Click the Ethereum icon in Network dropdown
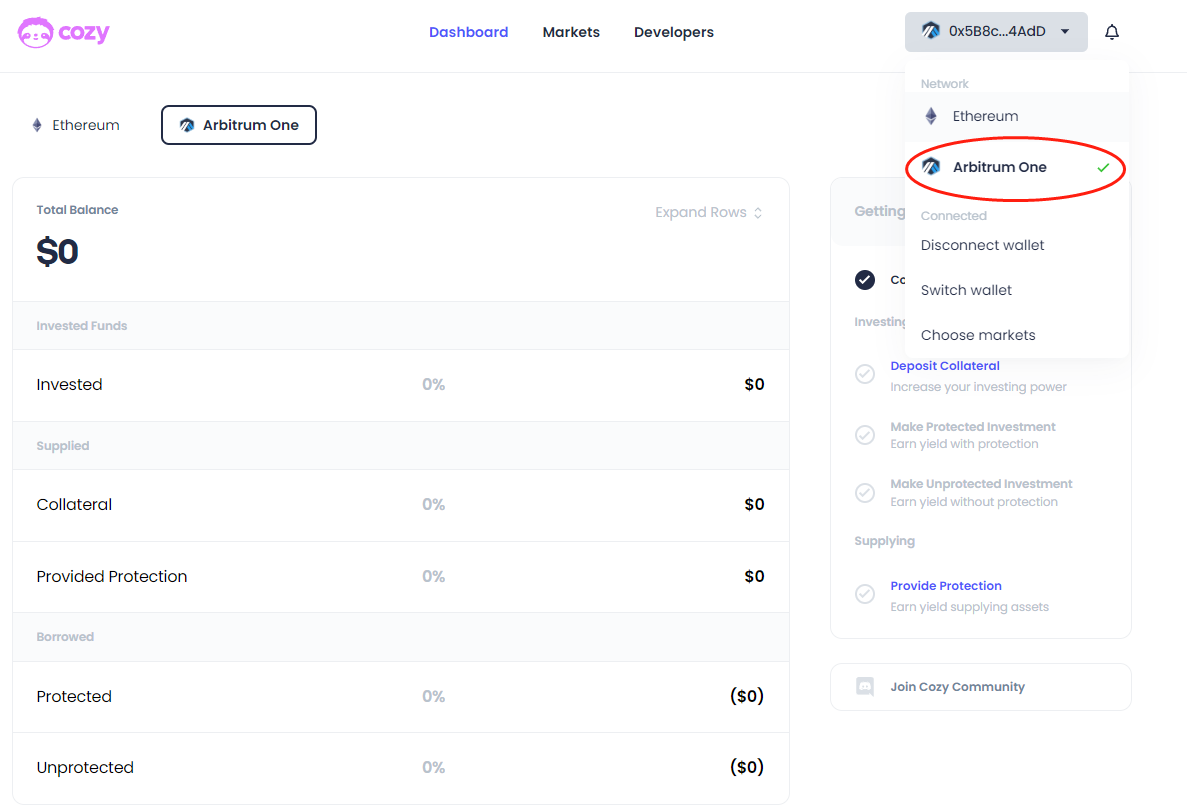The width and height of the screenshot is (1187, 806). (931, 116)
